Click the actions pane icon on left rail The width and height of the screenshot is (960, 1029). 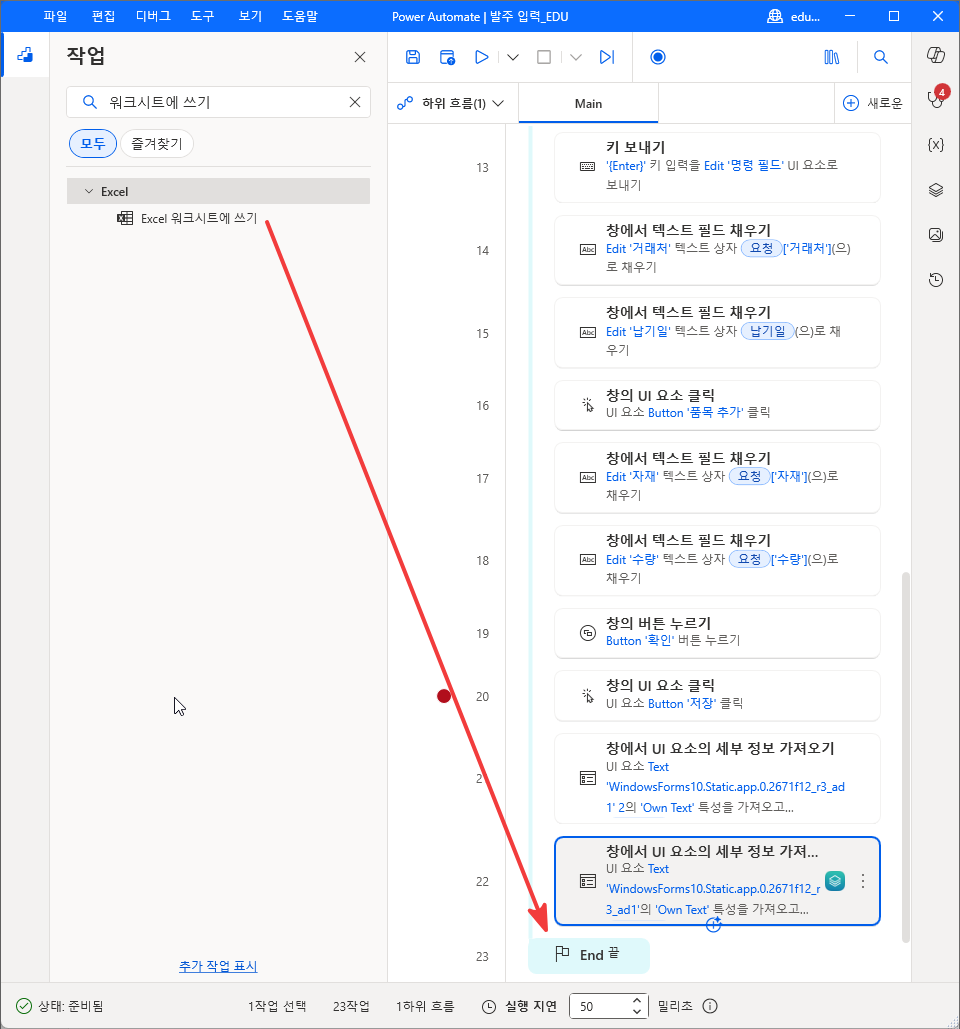click(25, 55)
